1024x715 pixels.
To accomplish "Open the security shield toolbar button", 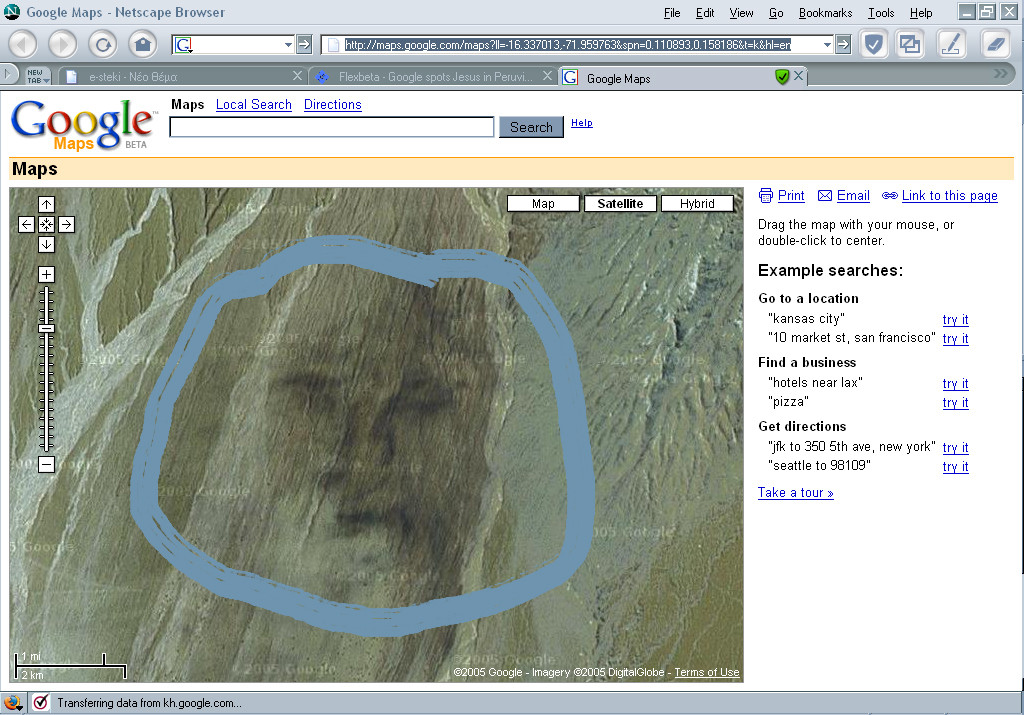I will tap(874, 44).
